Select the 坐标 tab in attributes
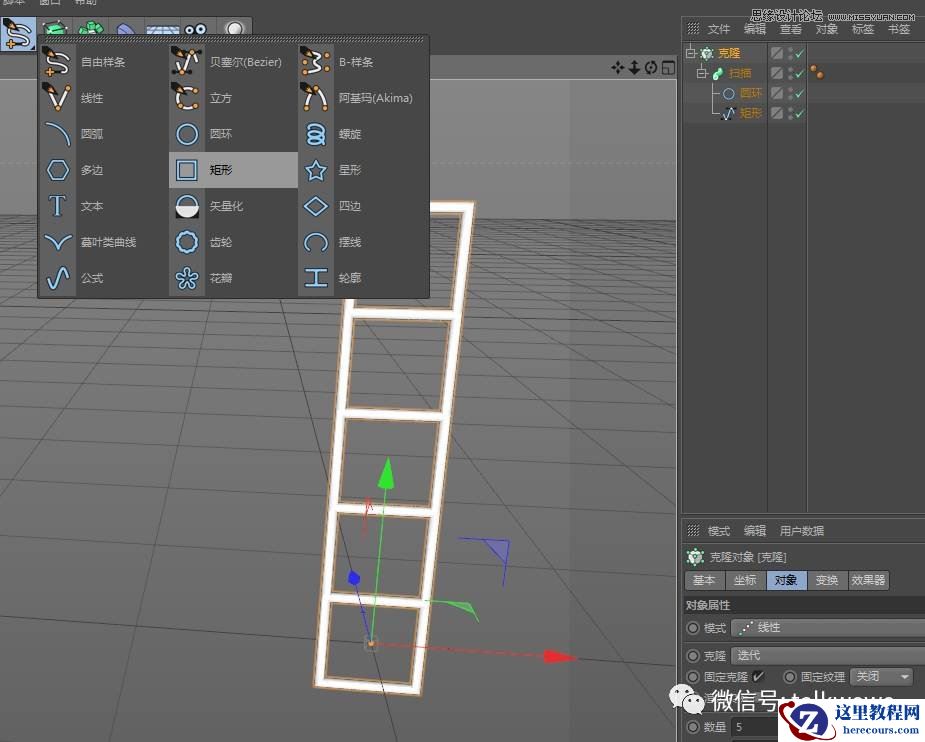The width and height of the screenshot is (925, 742). (744, 580)
